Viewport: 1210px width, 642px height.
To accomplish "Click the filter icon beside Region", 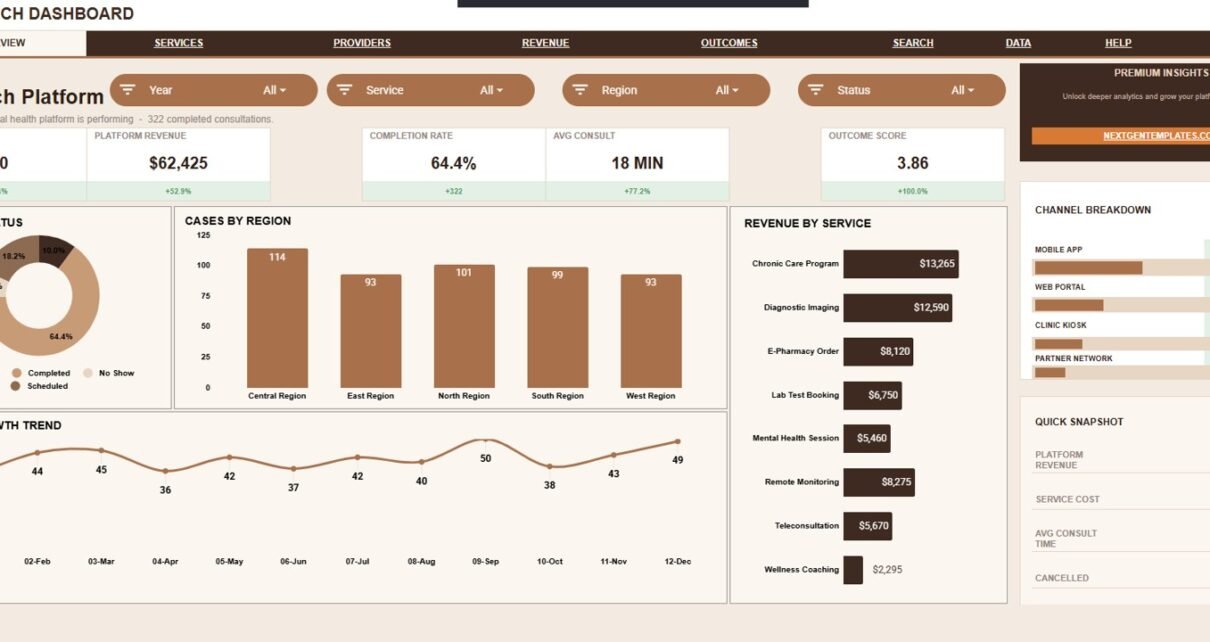I will 580,90.
